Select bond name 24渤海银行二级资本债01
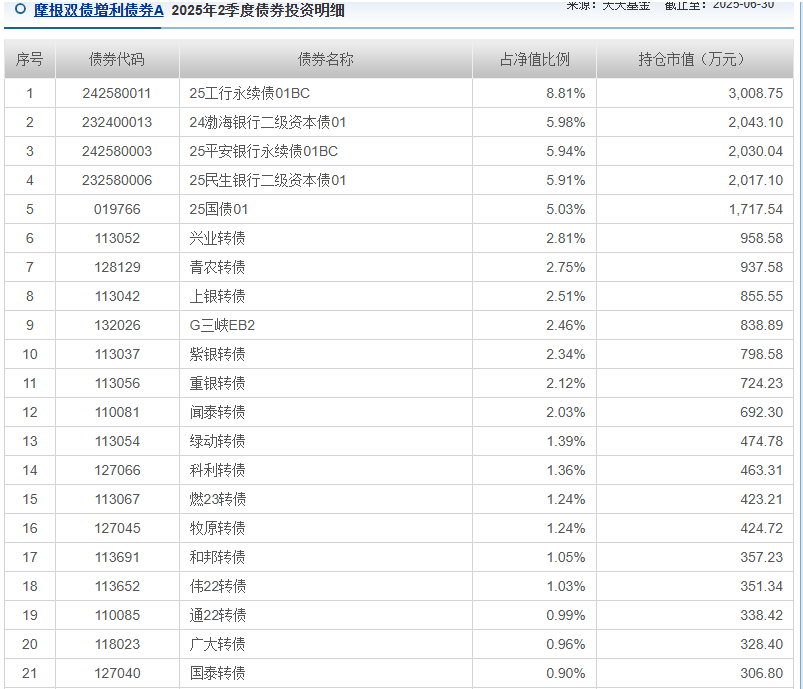803x689 pixels. [x=268, y=122]
